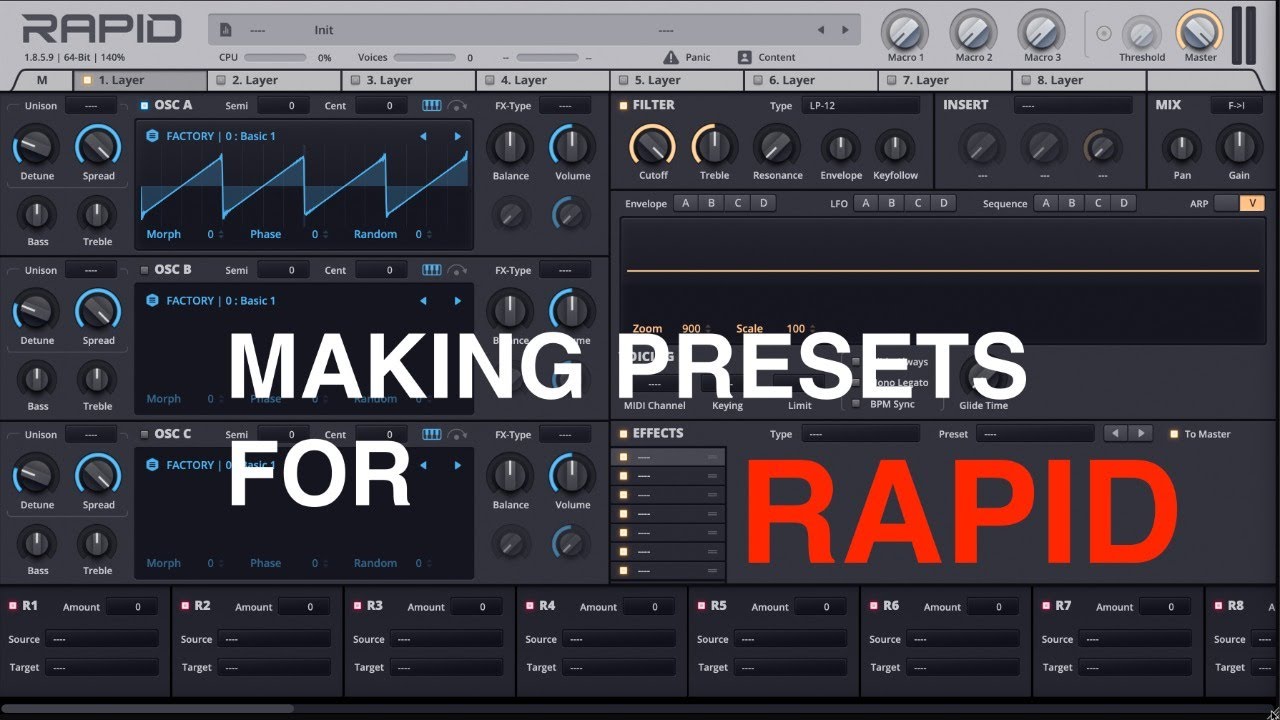The width and height of the screenshot is (1280, 720).
Task: Click the OSC A wavetable stack icon
Action: [x=152, y=136]
